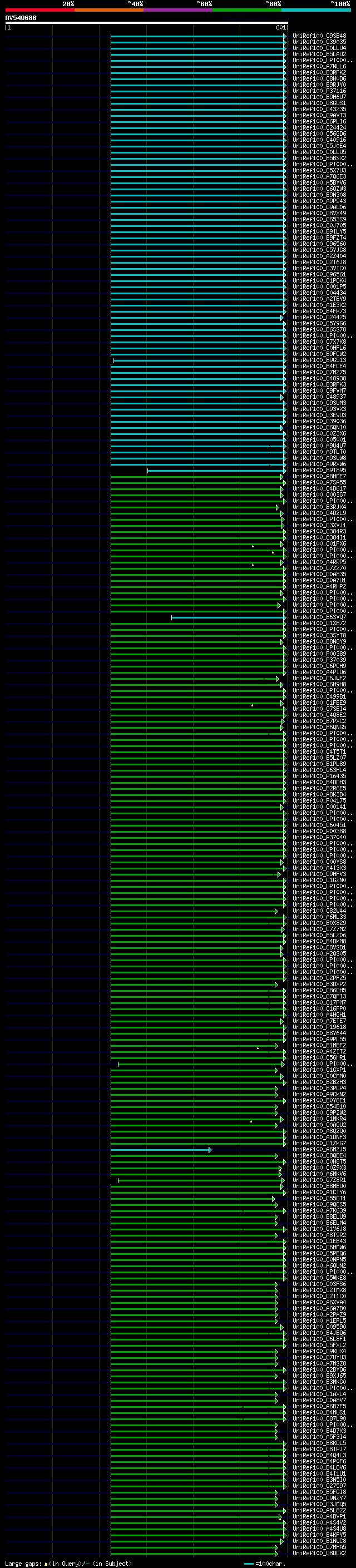The height and width of the screenshot is (1568, 356).
Task: Click the UniRef100_Q6PCH9 label
Action: (319, 666)
